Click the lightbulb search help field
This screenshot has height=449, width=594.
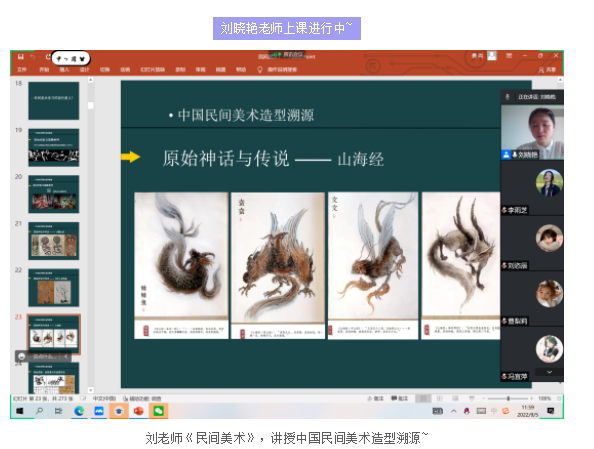pos(277,69)
